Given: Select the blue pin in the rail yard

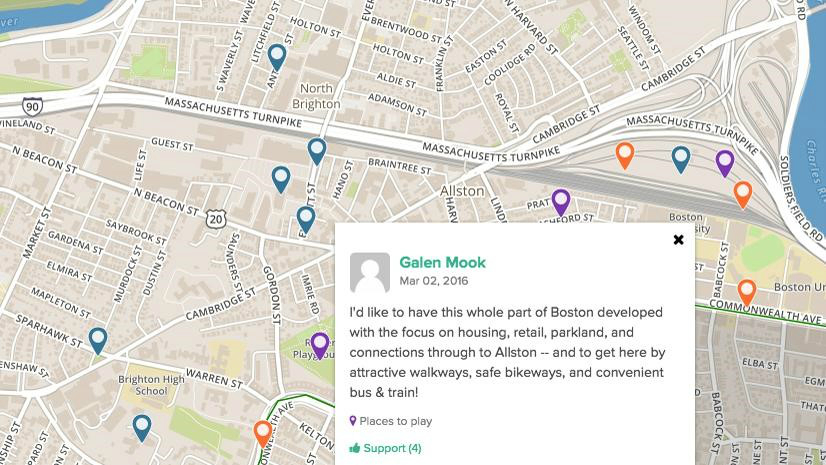Looking at the screenshot, I should (681, 158).
